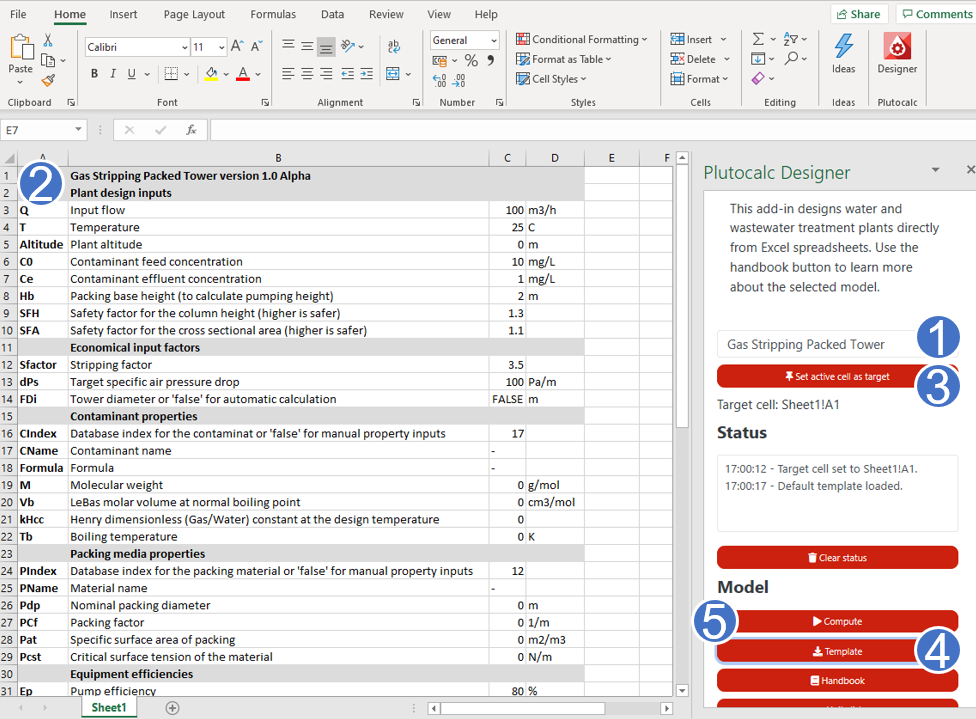Viewport: 976px width, 719px height.
Task: Click the Share button
Action: click(x=858, y=14)
